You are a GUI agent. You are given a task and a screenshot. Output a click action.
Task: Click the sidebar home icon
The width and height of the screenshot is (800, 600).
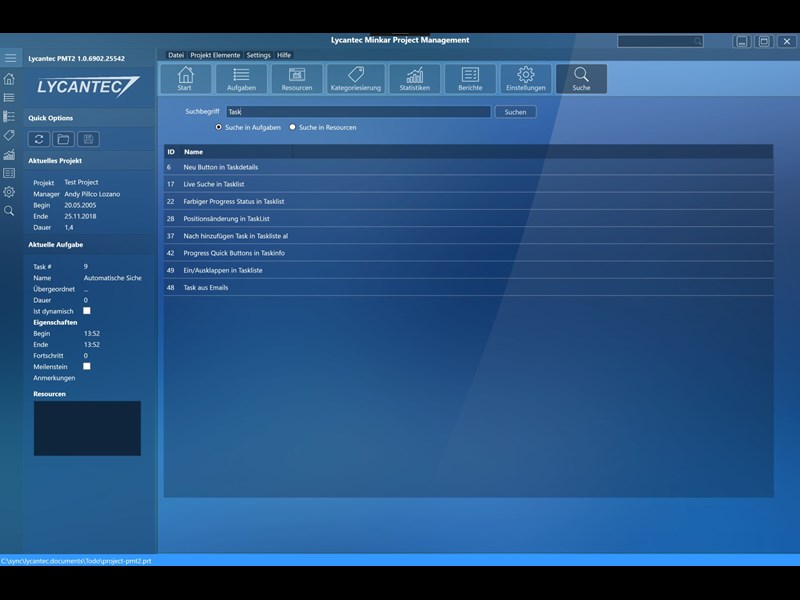pos(9,79)
